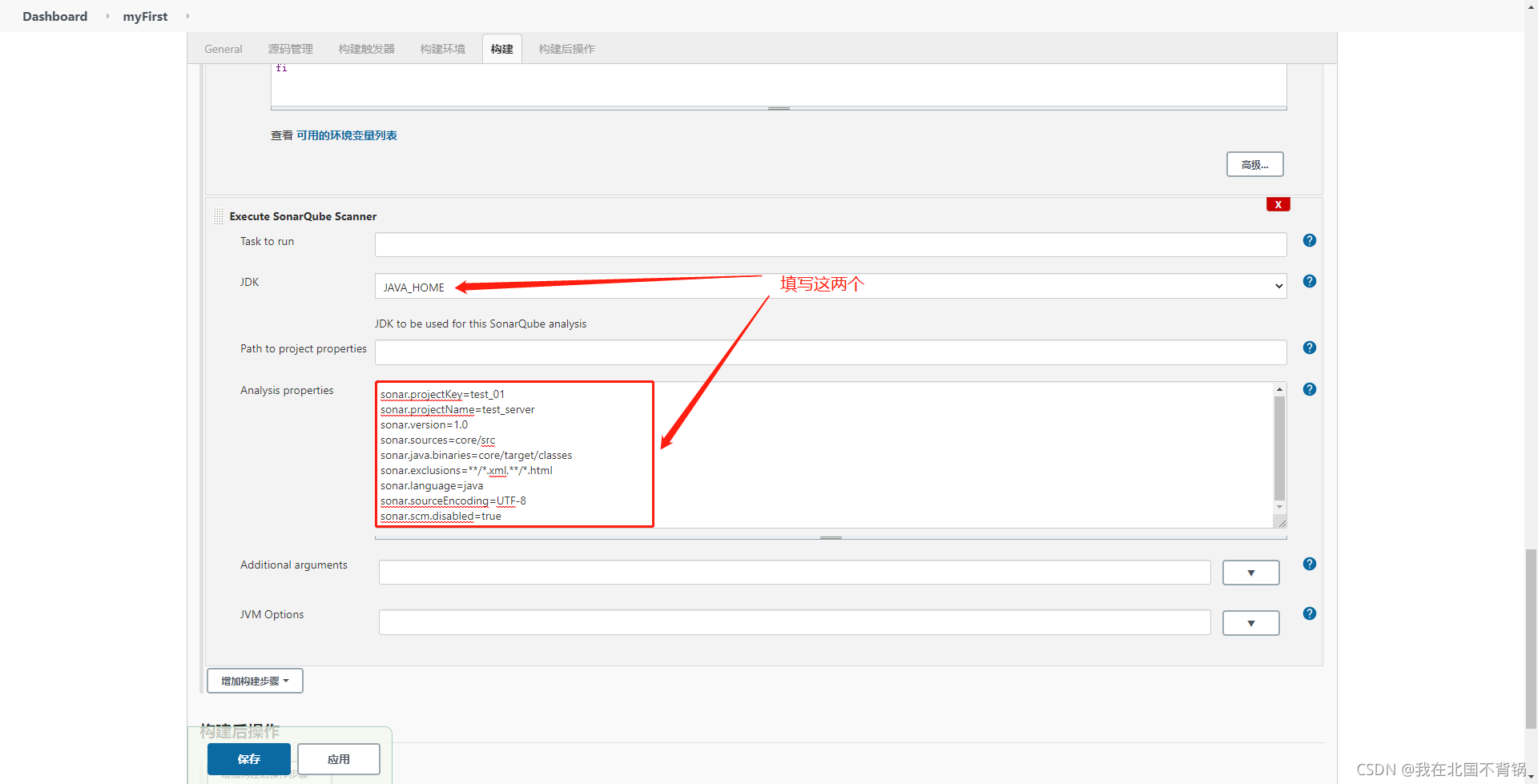Switch to the 构建环境 tab

pyautogui.click(x=443, y=49)
